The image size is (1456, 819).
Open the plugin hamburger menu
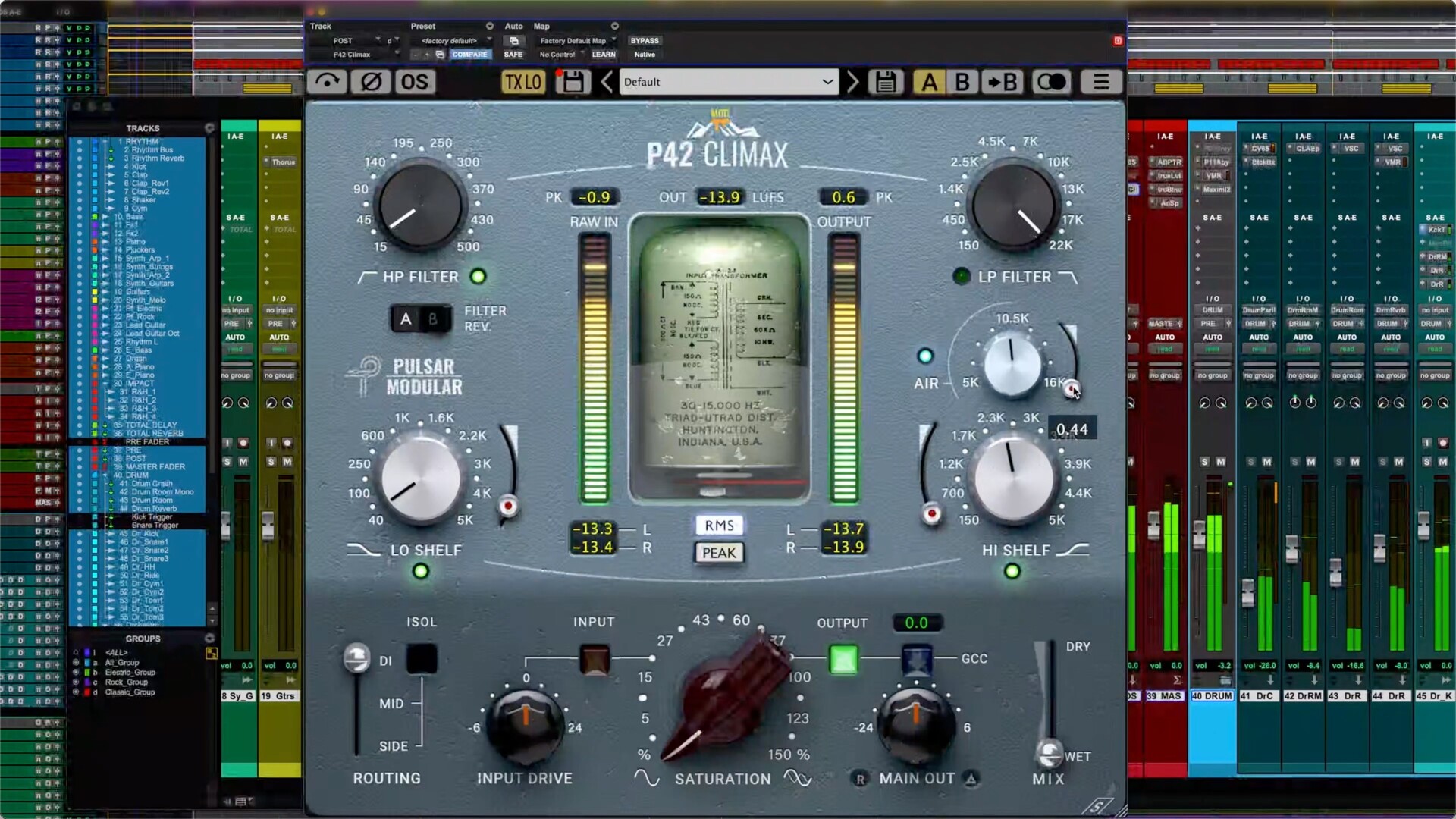pos(1101,81)
